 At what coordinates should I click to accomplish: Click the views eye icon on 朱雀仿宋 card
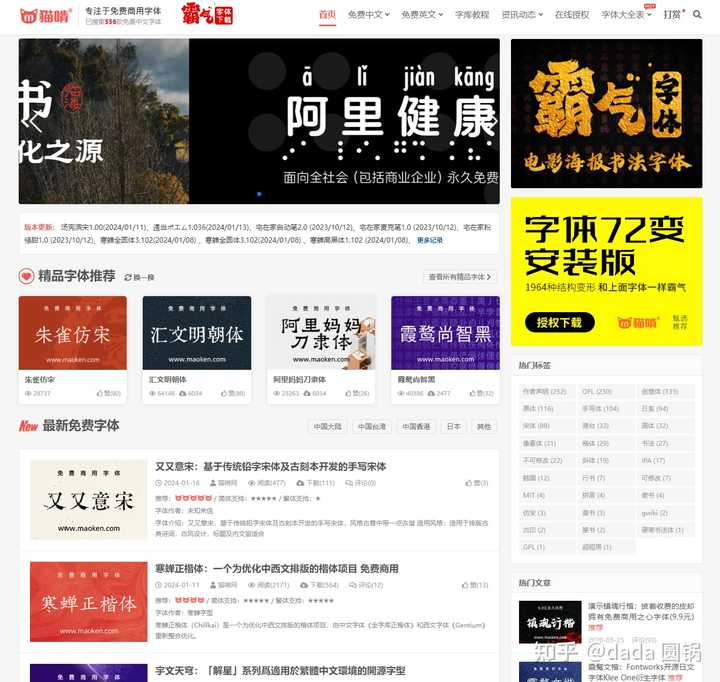tap(28, 394)
